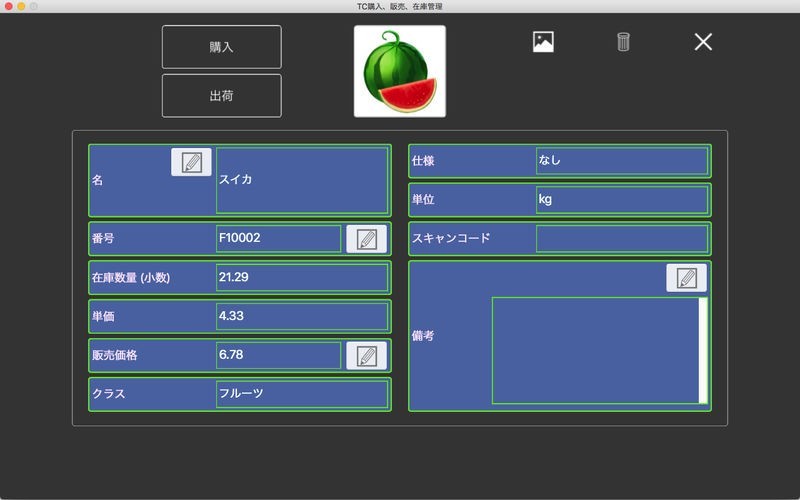This screenshot has width=800, height=500.
Task: Click the edit pencil next to 番号 F10002
Action: [366, 239]
